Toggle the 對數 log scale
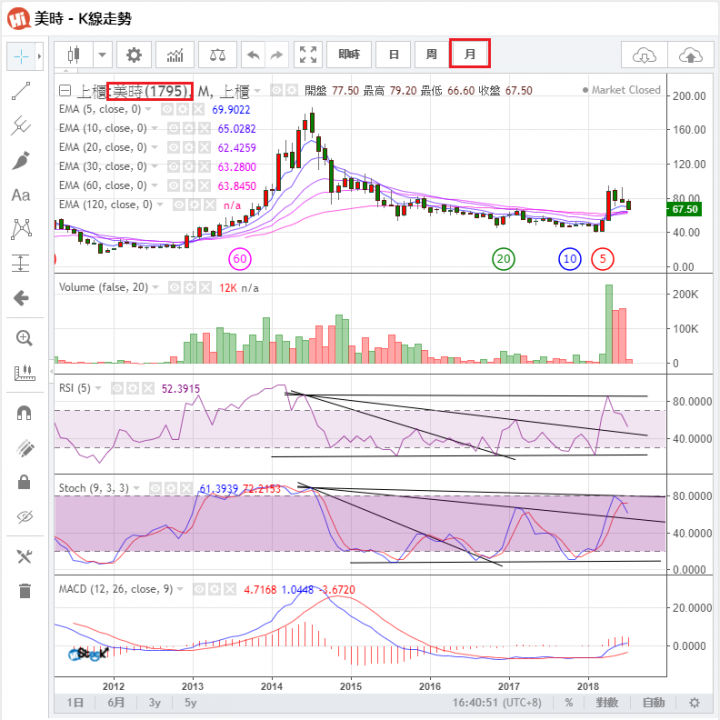The image size is (720, 720). coord(607,703)
